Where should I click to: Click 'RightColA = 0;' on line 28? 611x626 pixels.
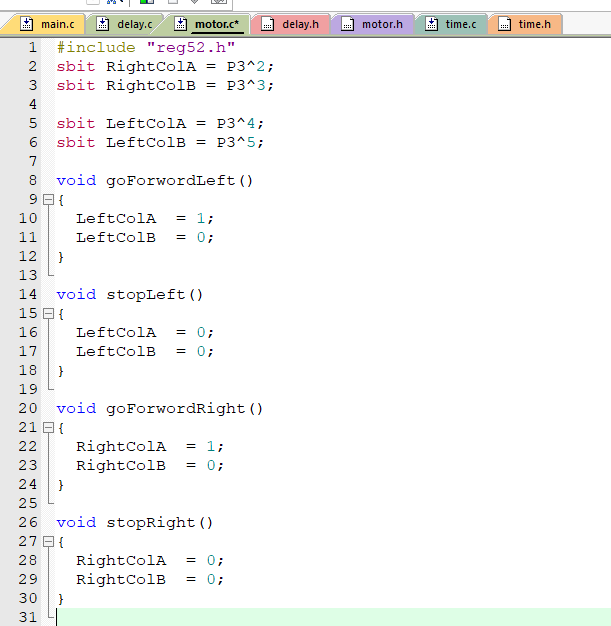(x=150, y=561)
